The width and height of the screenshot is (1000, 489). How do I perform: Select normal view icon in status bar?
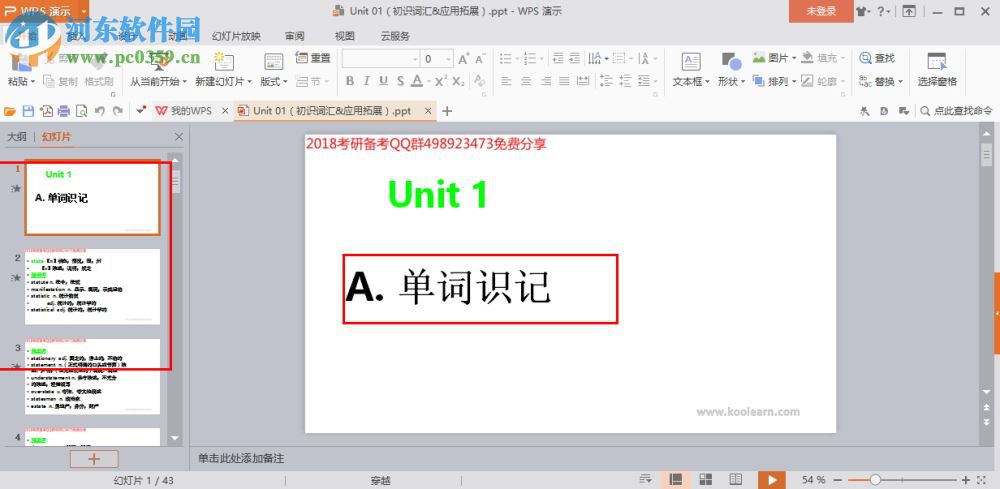(675, 479)
